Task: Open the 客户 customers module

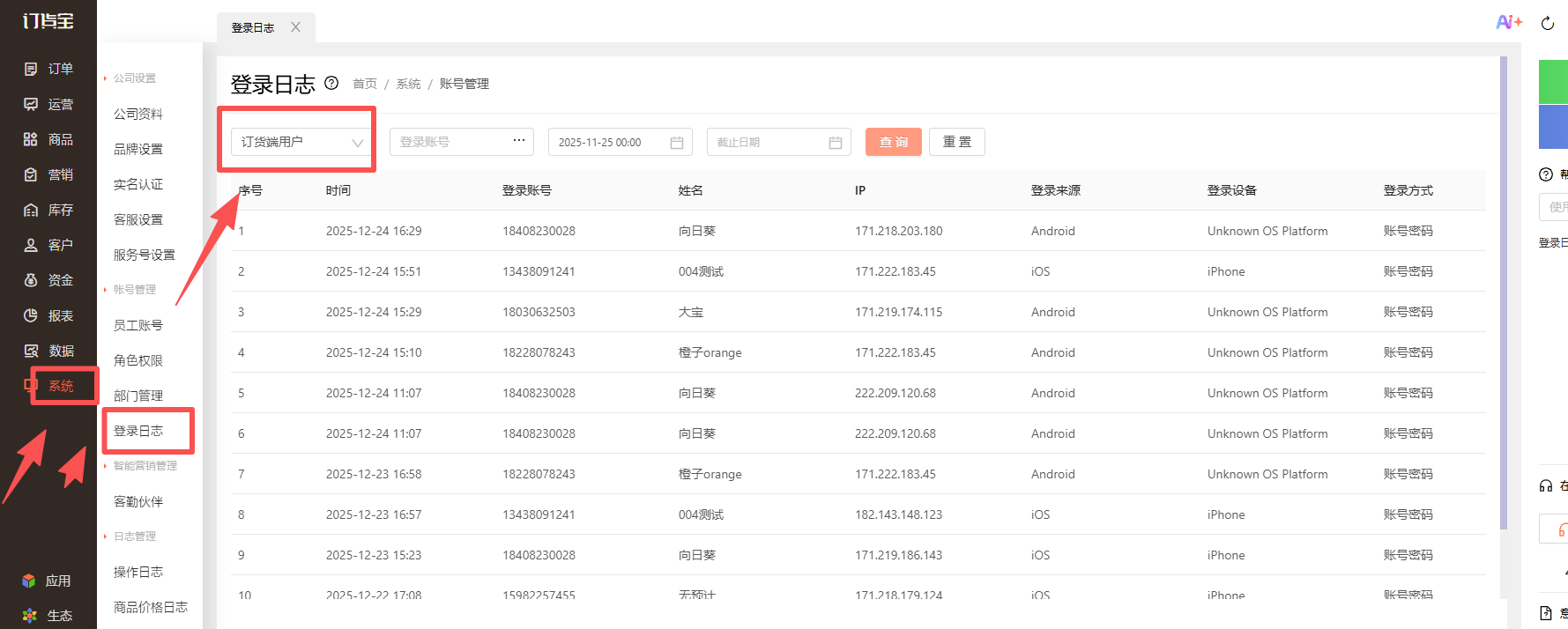Action: click(x=48, y=245)
